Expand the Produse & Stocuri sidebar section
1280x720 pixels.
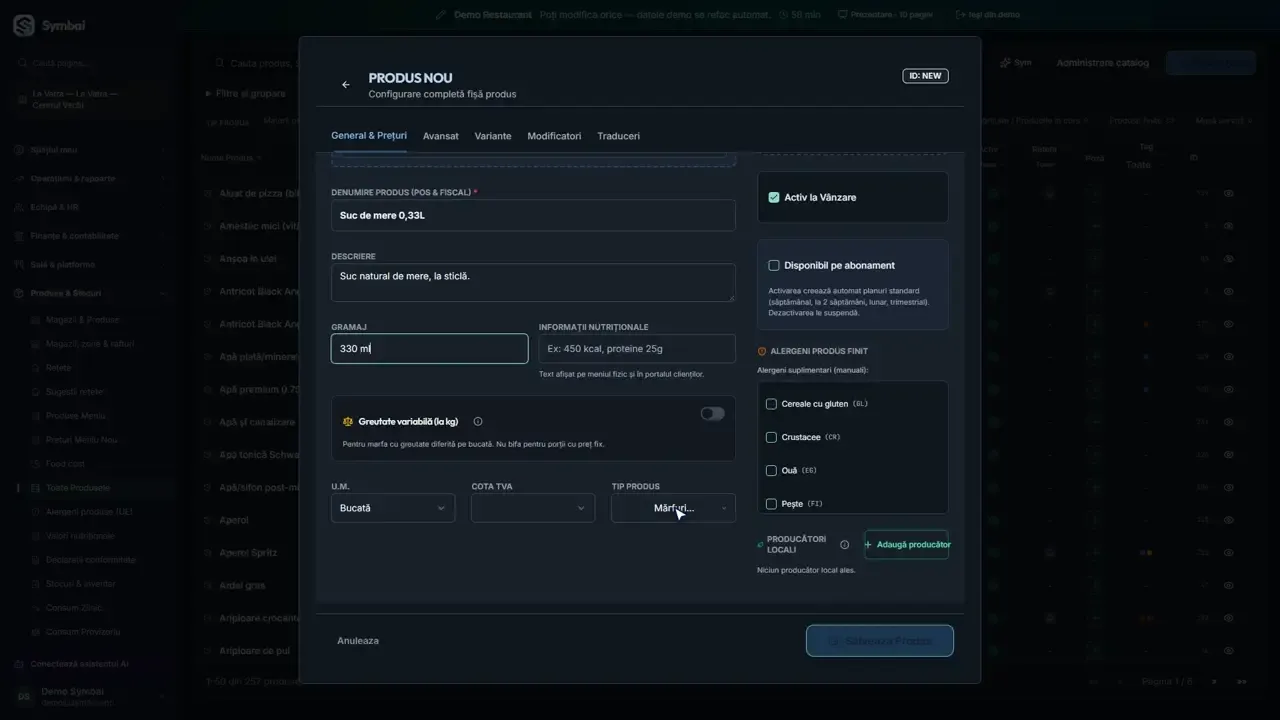(90, 294)
